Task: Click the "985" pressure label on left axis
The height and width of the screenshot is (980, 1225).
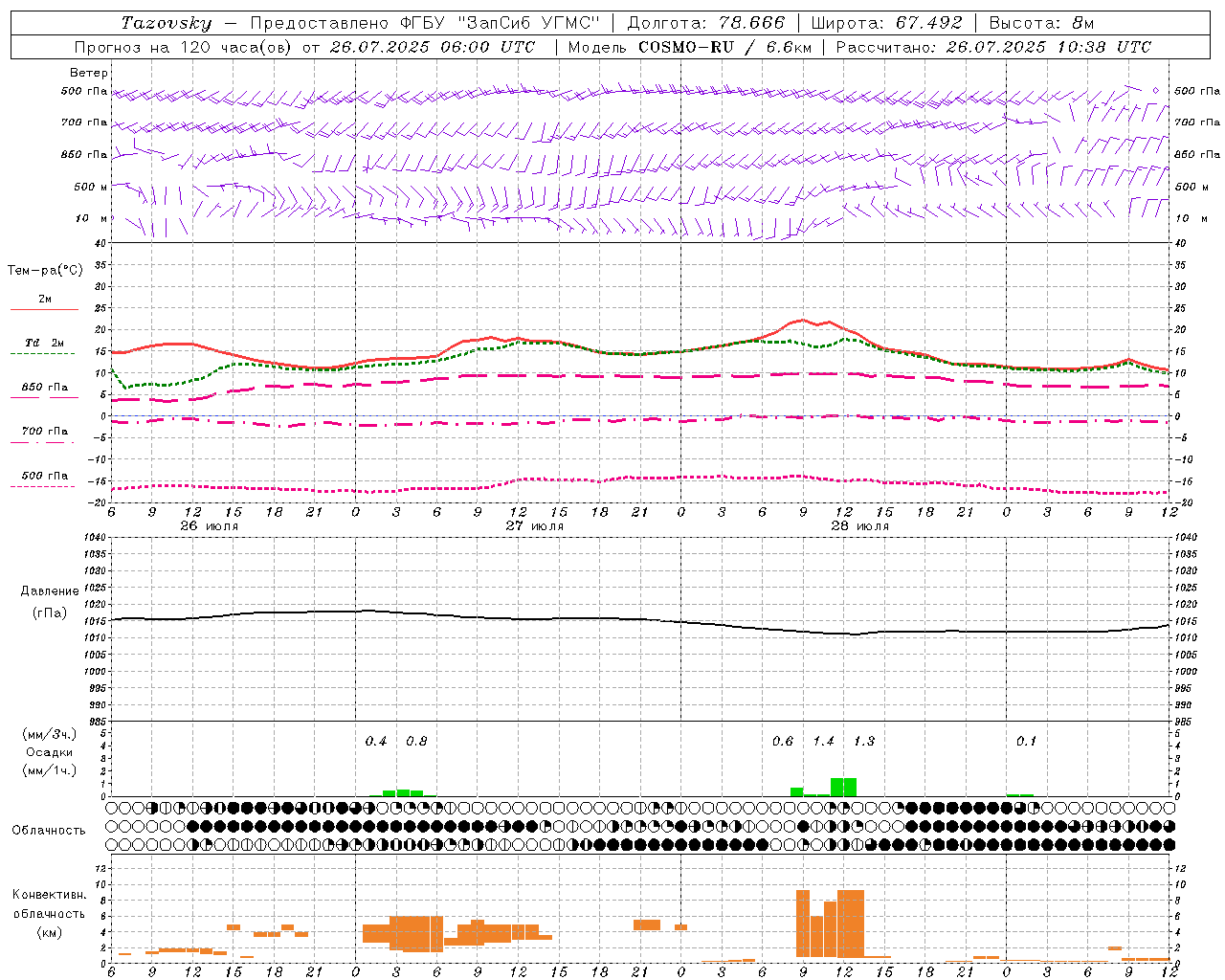Action: click(99, 722)
